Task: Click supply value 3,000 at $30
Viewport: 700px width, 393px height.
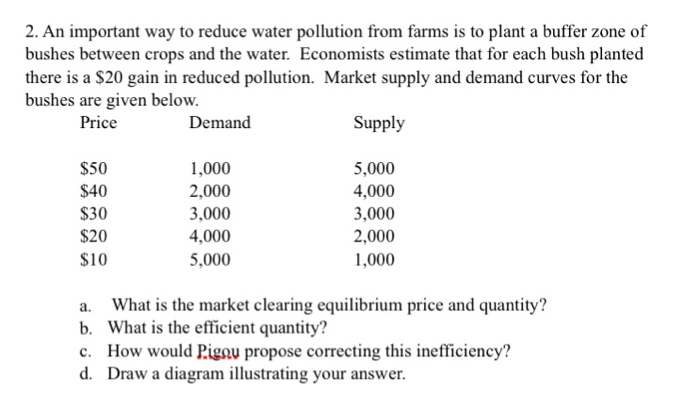Action: 374,214
